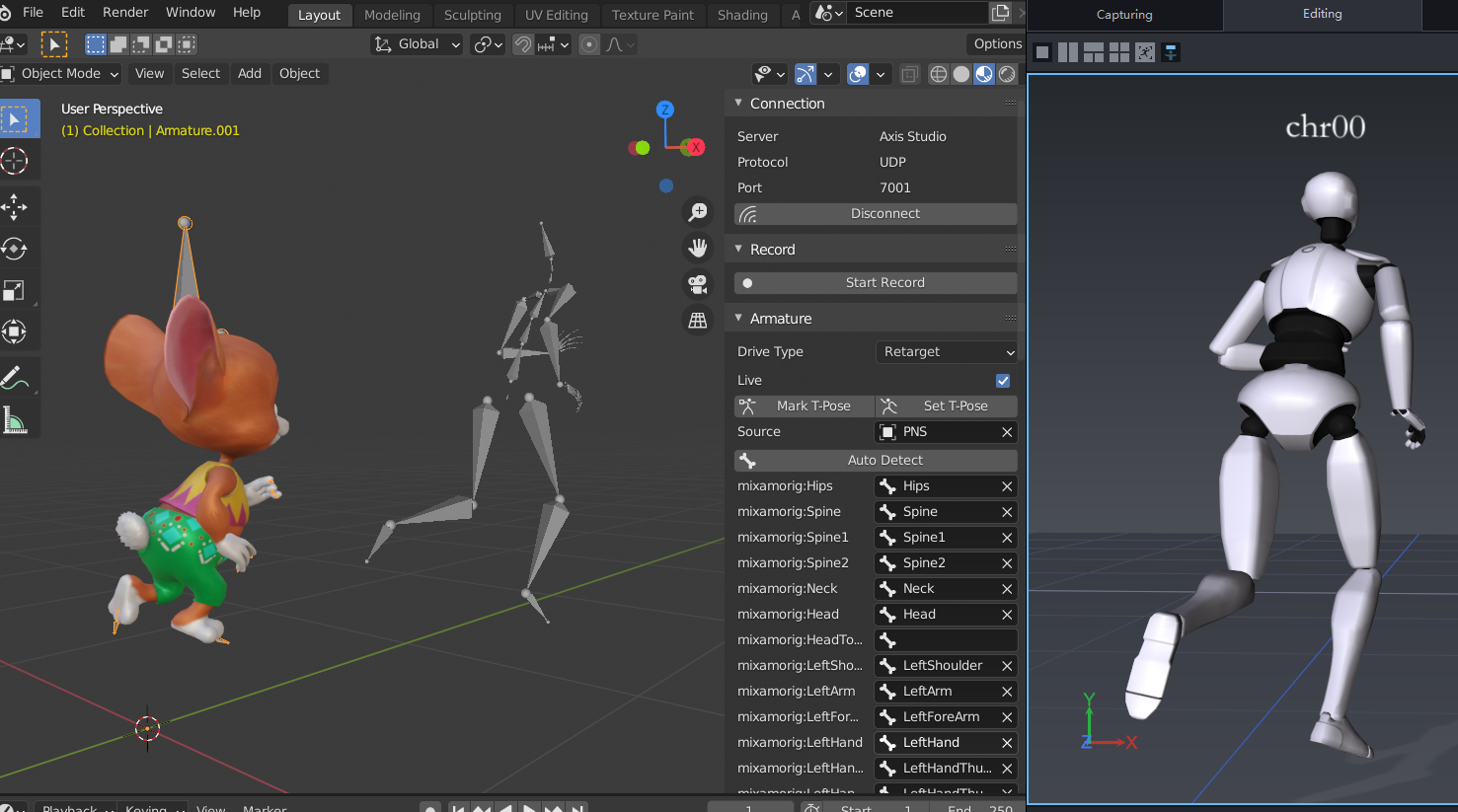Open the Render menu
Viewport: 1458px width, 812px height.
click(125, 12)
